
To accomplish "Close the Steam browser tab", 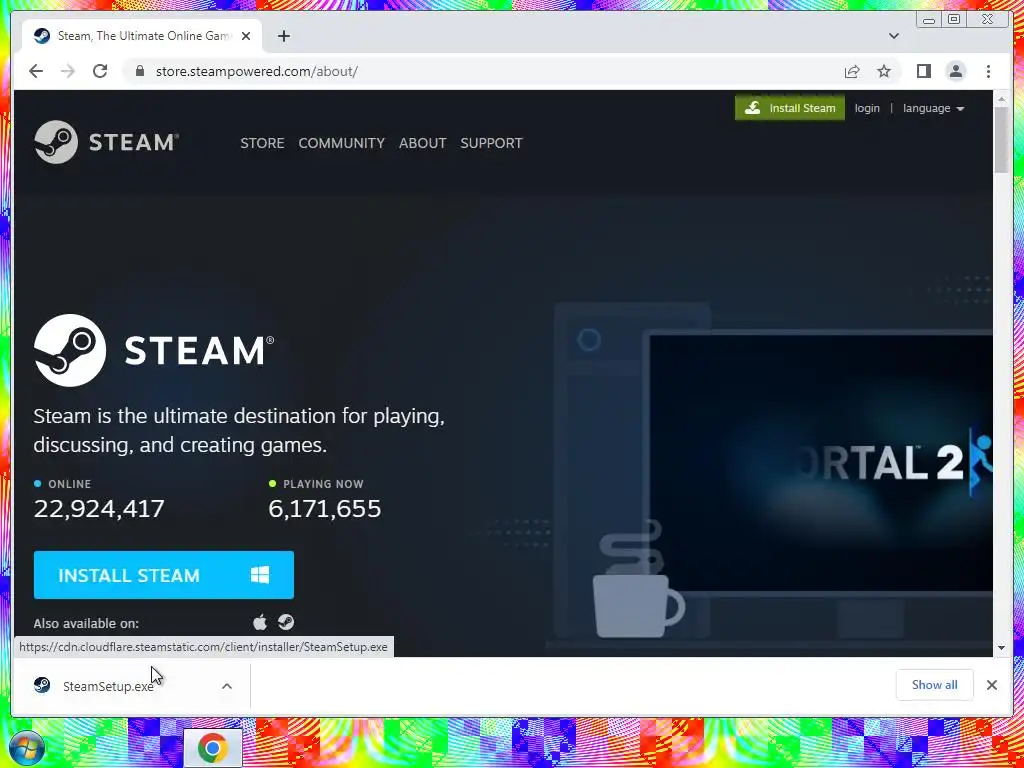I will coord(246,36).
